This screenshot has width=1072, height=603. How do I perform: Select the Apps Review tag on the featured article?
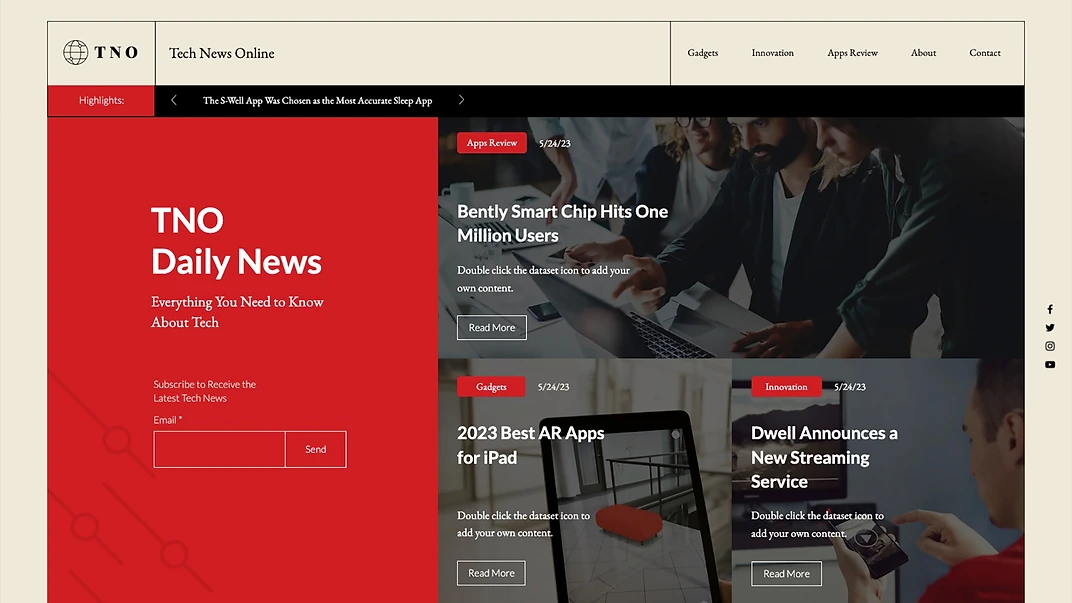[x=491, y=142]
